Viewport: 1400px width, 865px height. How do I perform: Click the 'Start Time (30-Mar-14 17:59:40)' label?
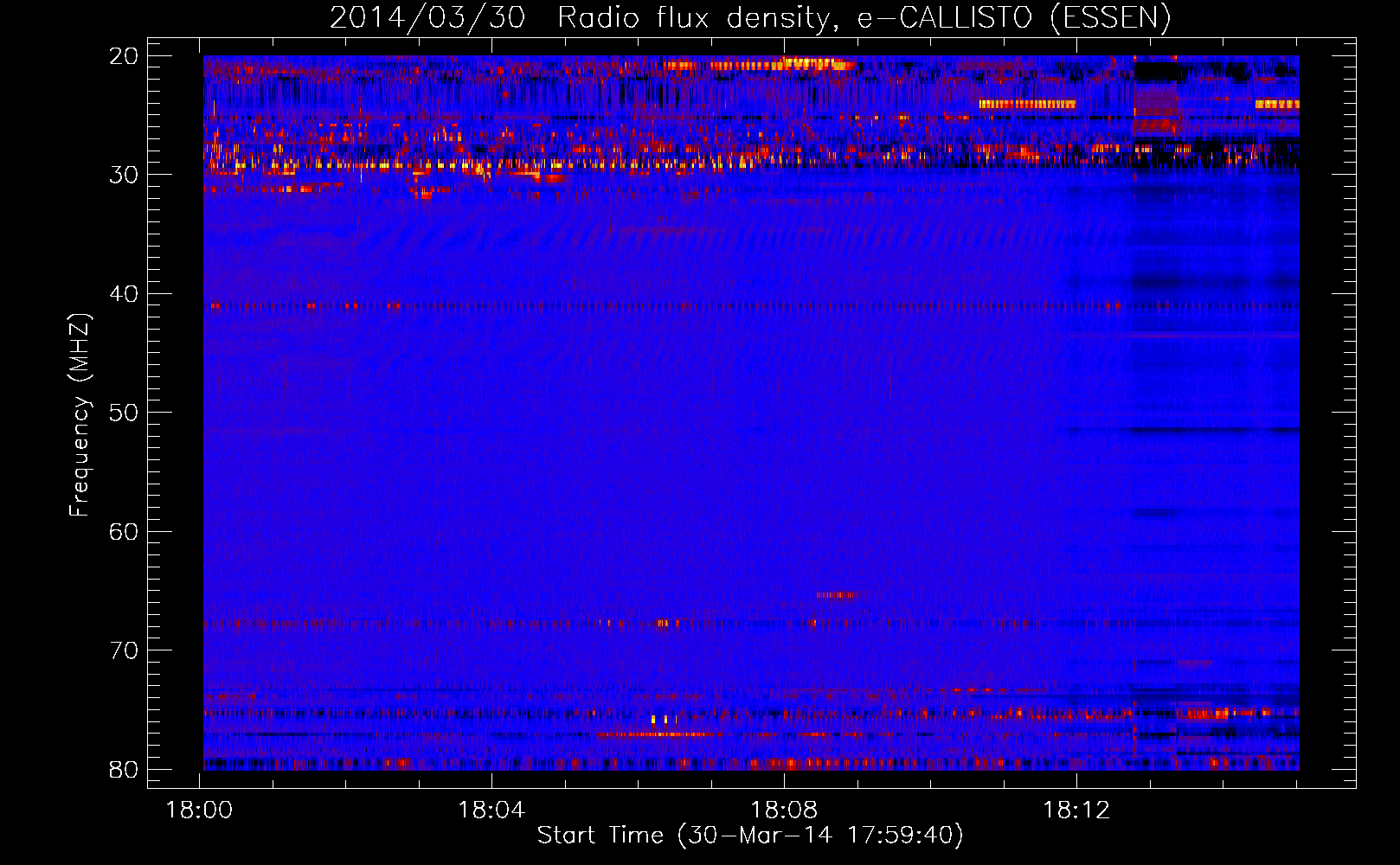pos(750,835)
